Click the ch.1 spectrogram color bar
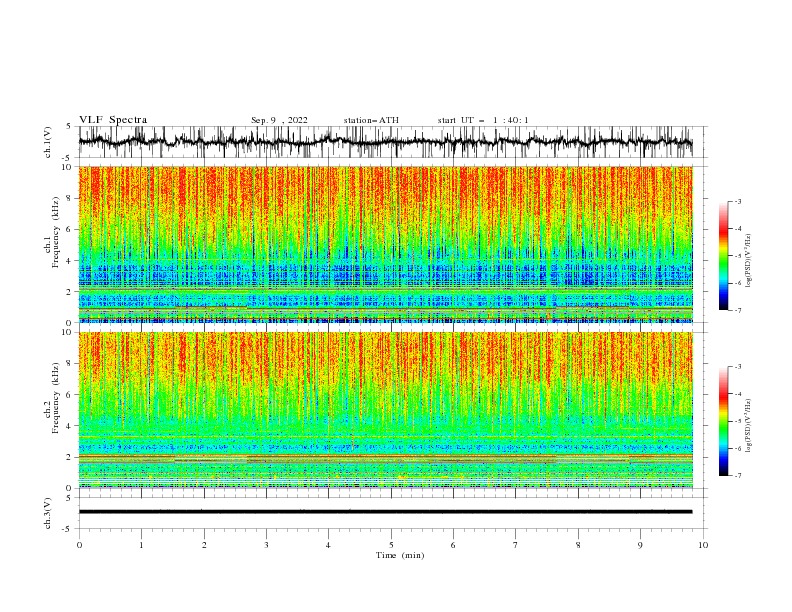 (x=723, y=256)
